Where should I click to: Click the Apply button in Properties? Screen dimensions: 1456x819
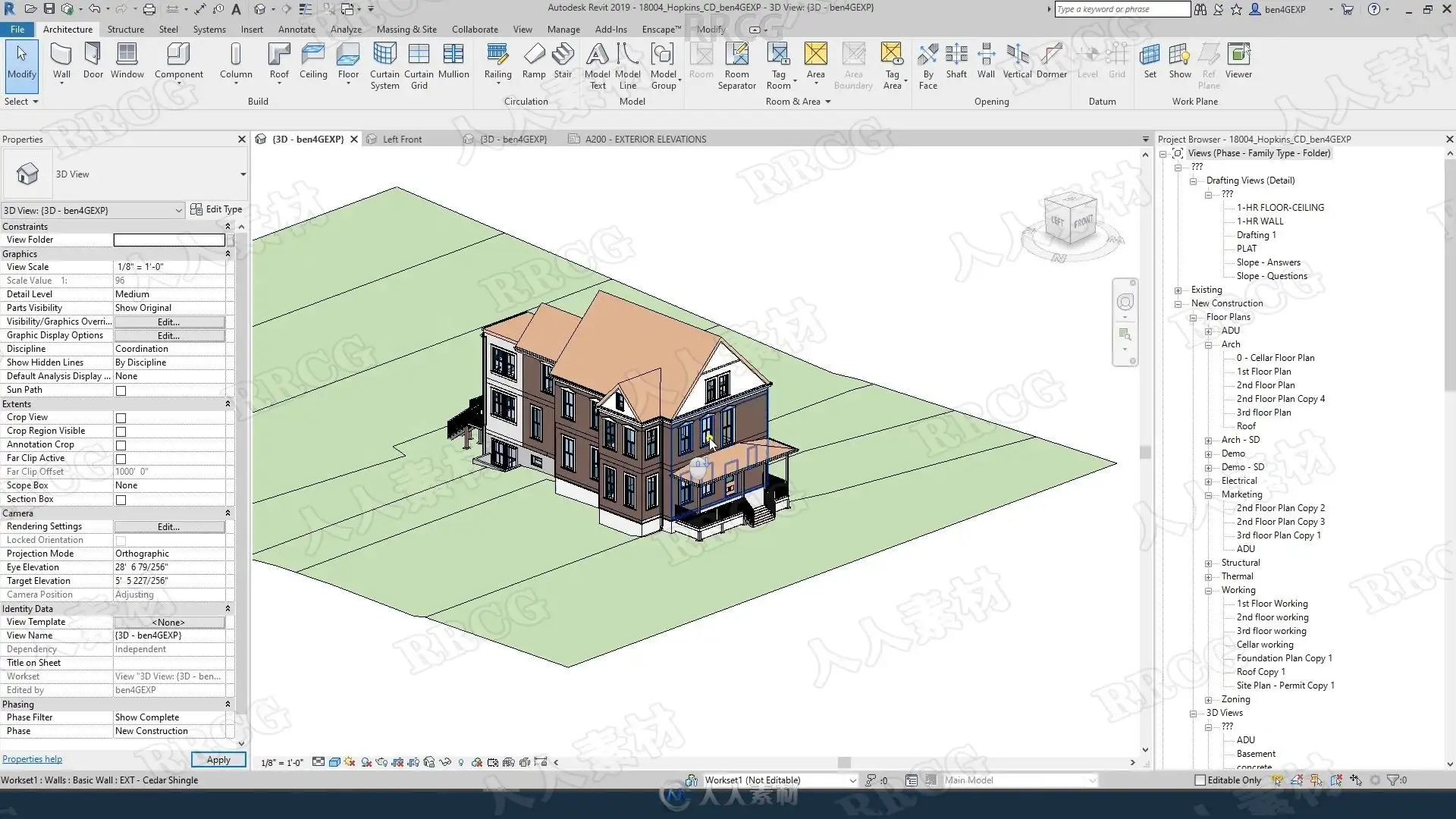218,760
